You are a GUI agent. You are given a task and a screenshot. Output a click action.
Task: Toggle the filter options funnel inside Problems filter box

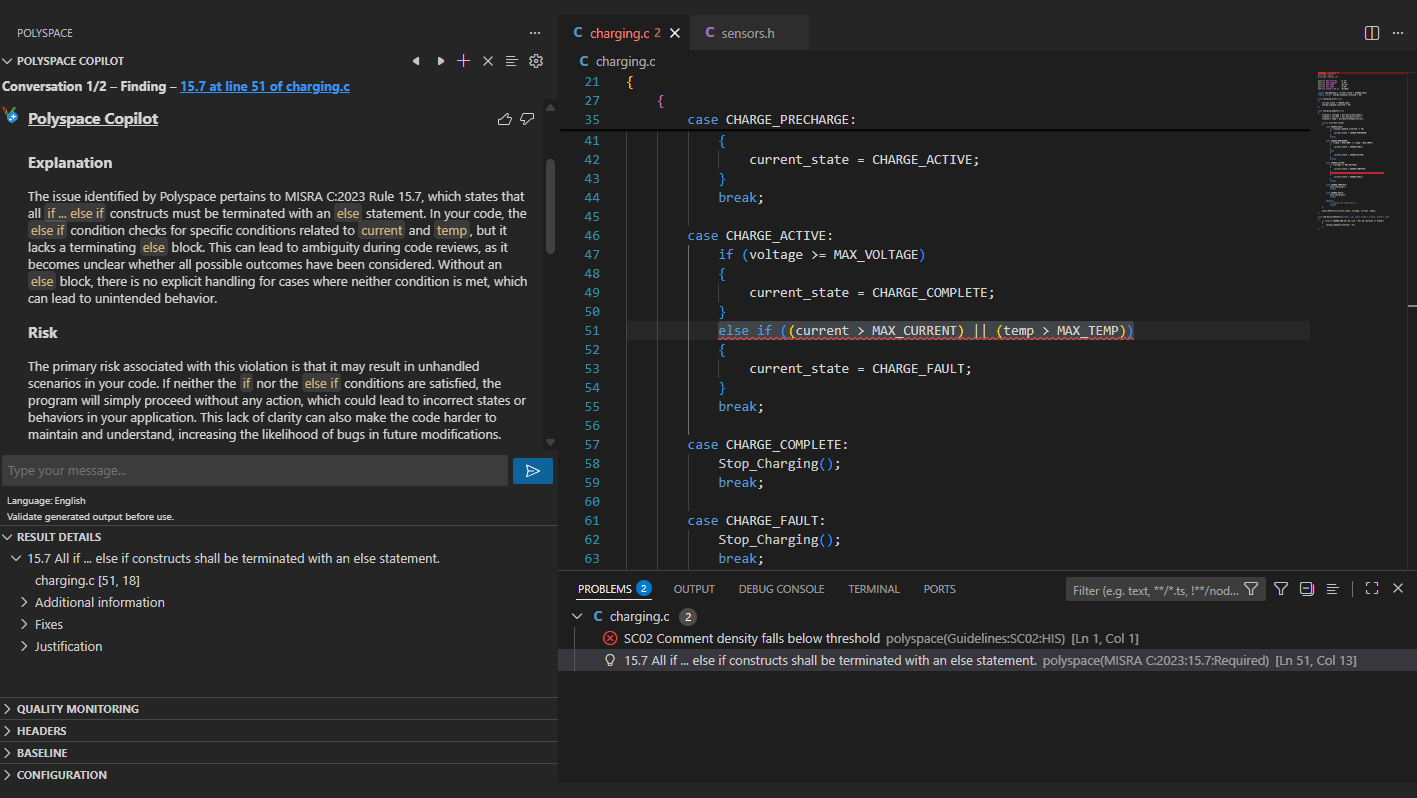click(x=1251, y=589)
